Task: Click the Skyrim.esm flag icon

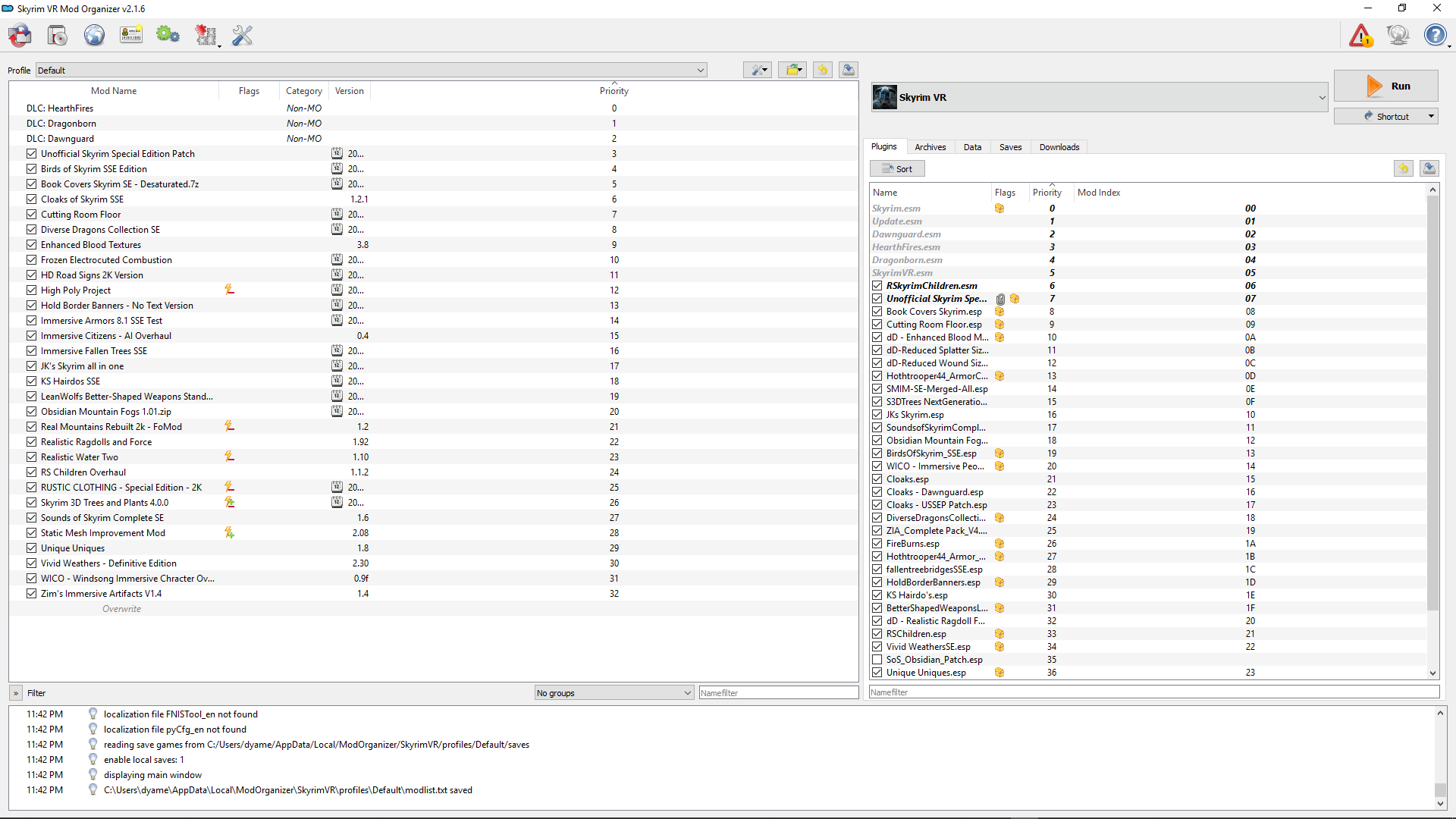Action: (x=999, y=209)
